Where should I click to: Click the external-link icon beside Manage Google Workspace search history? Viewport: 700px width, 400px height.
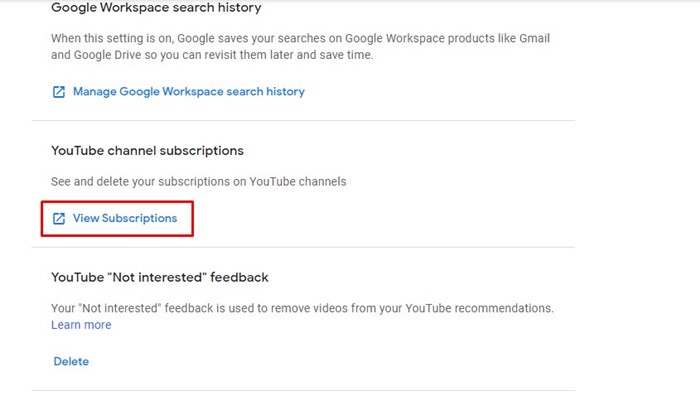coord(58,91)
